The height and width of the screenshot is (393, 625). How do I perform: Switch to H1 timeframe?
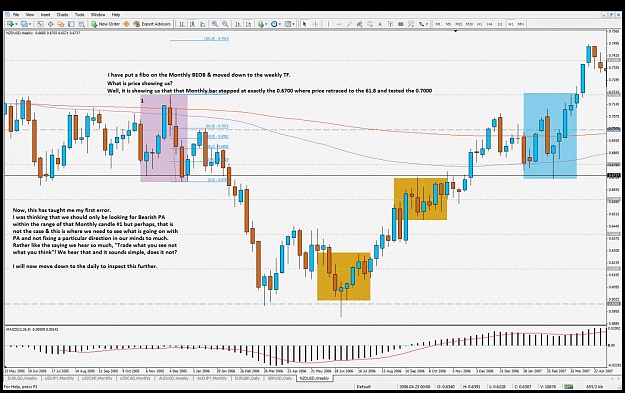(x=480, y=24)
